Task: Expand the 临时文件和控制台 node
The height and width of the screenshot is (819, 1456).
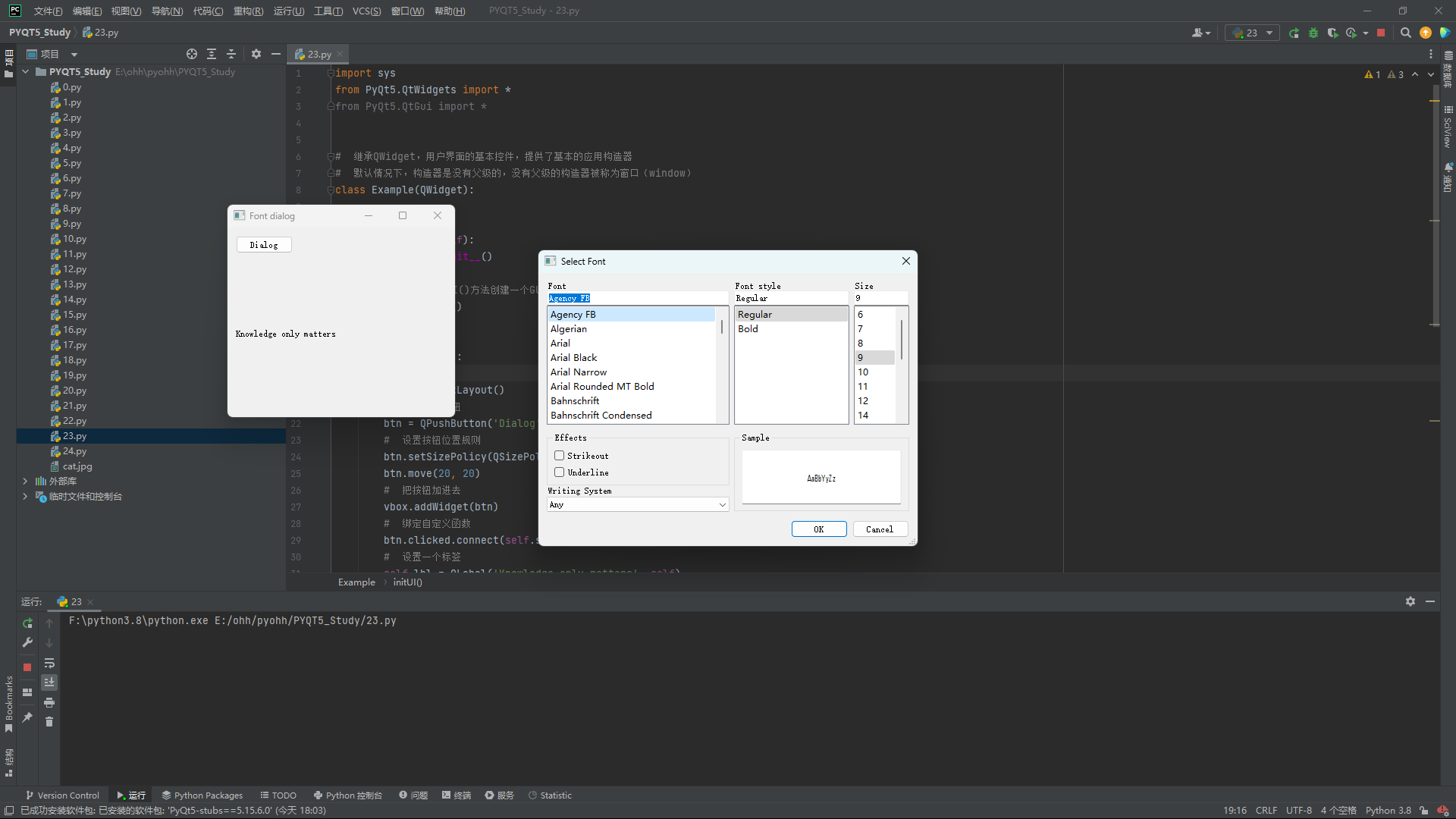Action: coord(26,497)
